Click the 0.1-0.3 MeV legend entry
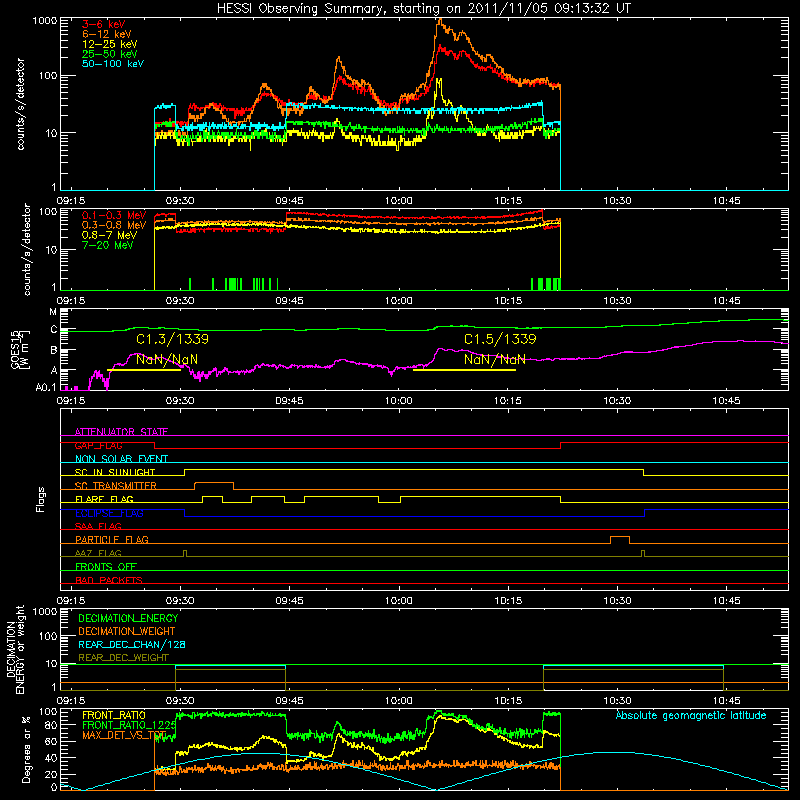Screen dimensions: 800x800 pos(114,215)
